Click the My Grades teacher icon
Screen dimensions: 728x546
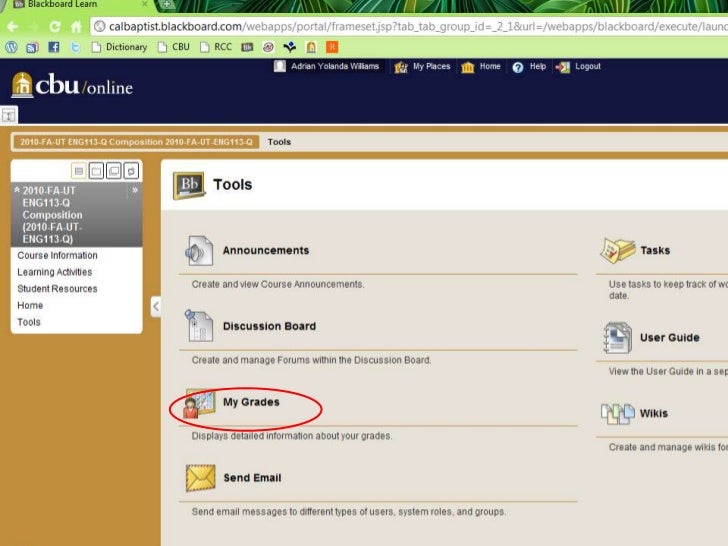200,403
